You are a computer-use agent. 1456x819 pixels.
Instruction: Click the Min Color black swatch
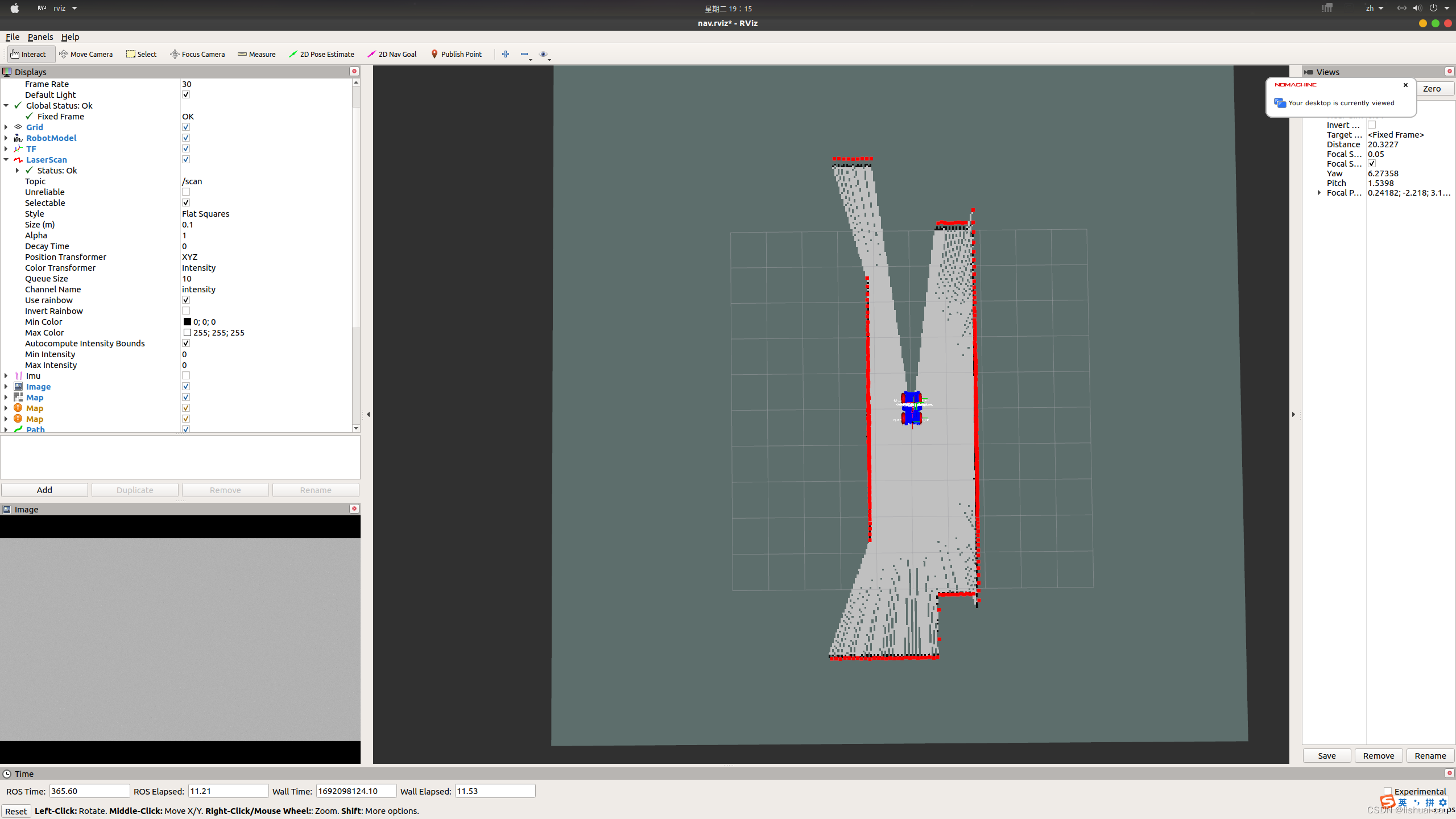coord(187,322)
